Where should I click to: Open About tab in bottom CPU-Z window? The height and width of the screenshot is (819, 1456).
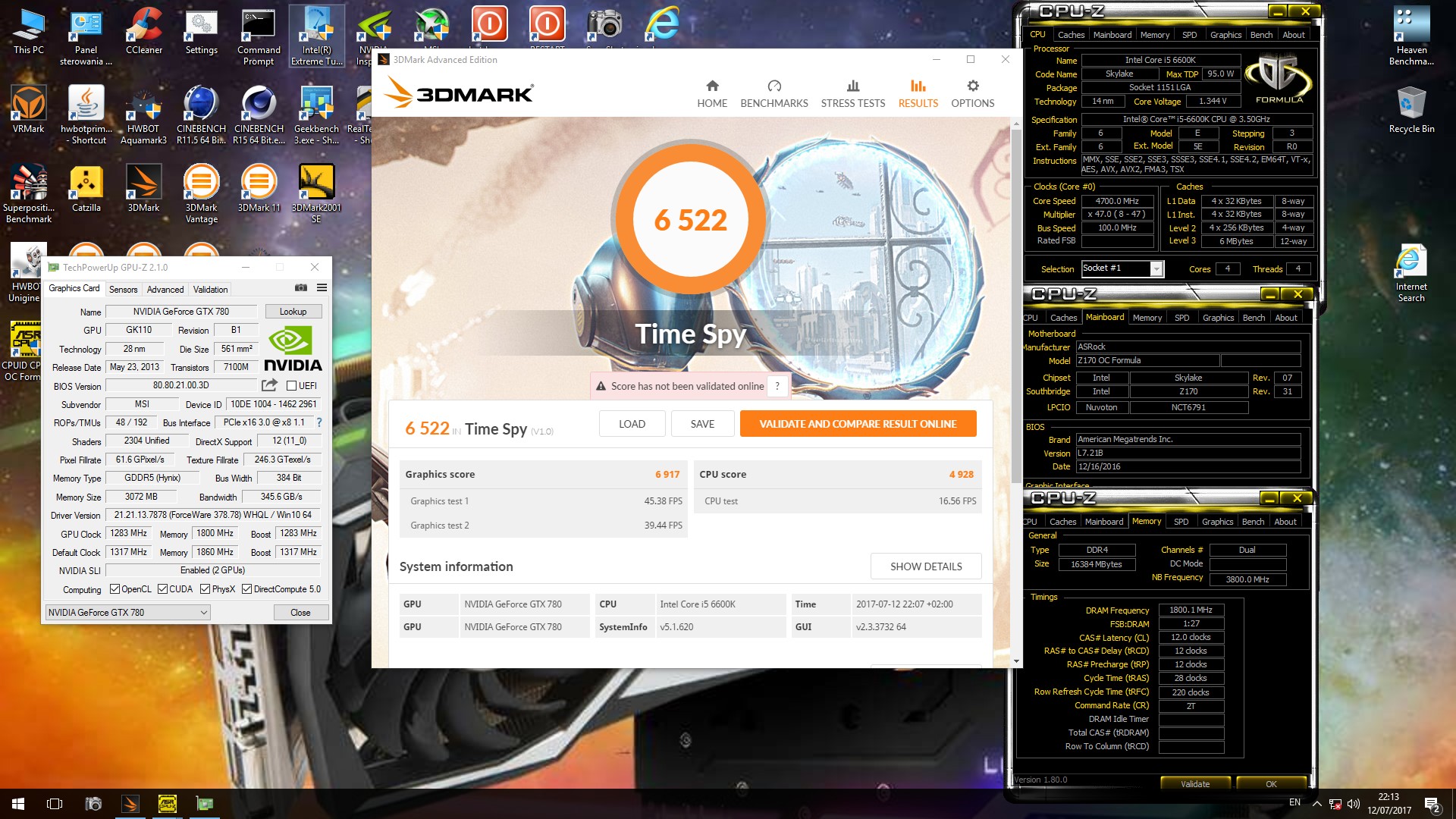[1285, 522]
